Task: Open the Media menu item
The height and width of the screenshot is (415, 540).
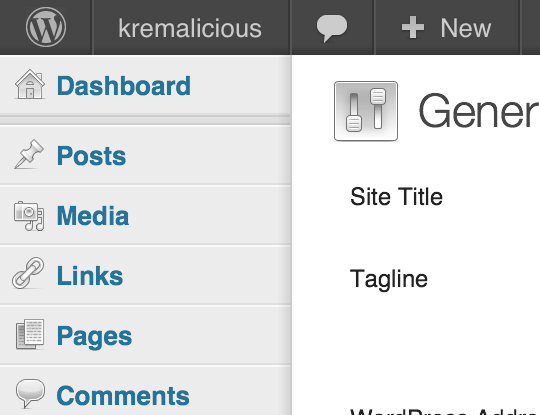Action: coord(93,216)
